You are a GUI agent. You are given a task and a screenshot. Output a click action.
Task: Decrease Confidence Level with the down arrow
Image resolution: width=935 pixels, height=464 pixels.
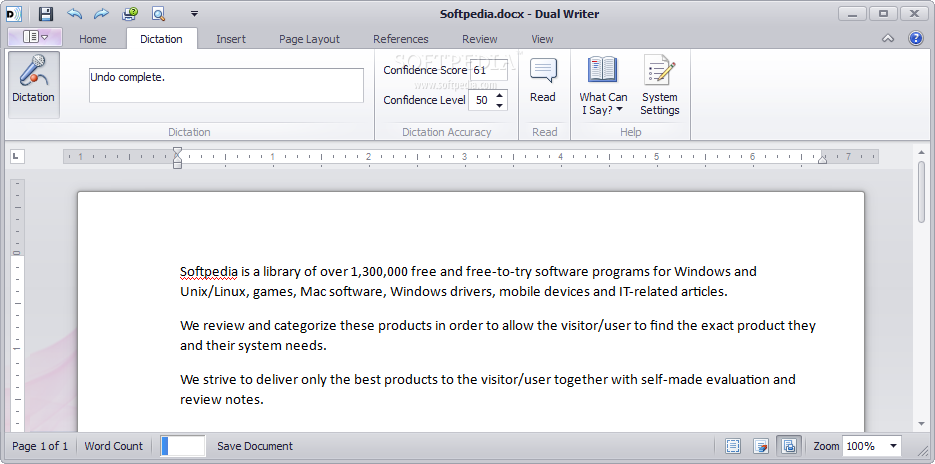(x=500, y=106)
